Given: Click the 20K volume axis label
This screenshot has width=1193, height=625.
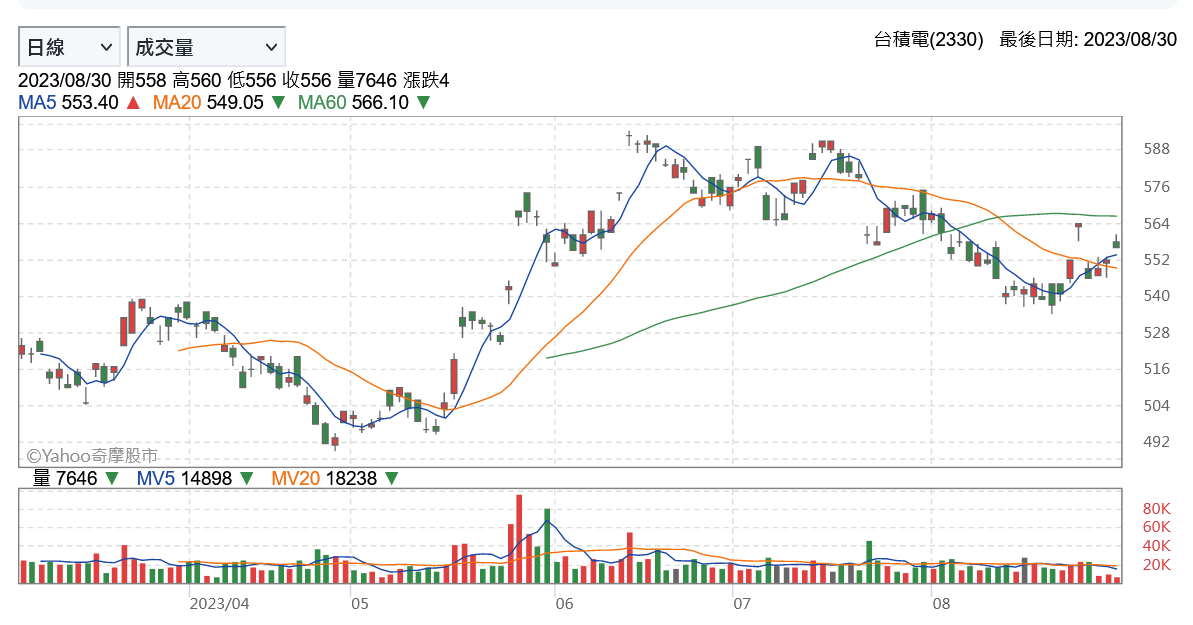Looking at the screenshot, I should tap(1156, 565).
